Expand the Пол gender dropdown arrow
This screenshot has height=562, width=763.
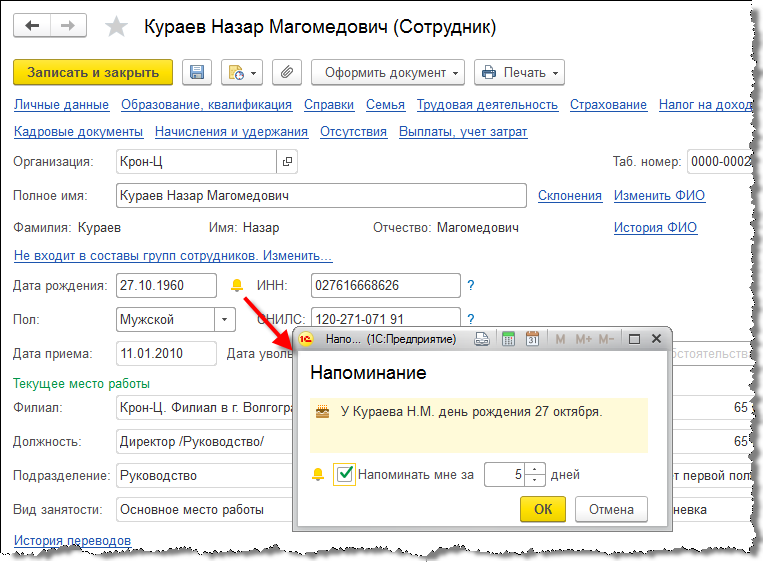224,320
